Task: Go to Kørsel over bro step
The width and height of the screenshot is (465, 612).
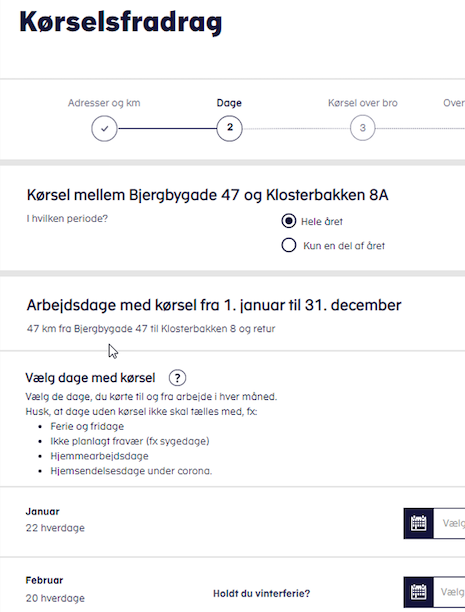Action: (x=363, y=103)
